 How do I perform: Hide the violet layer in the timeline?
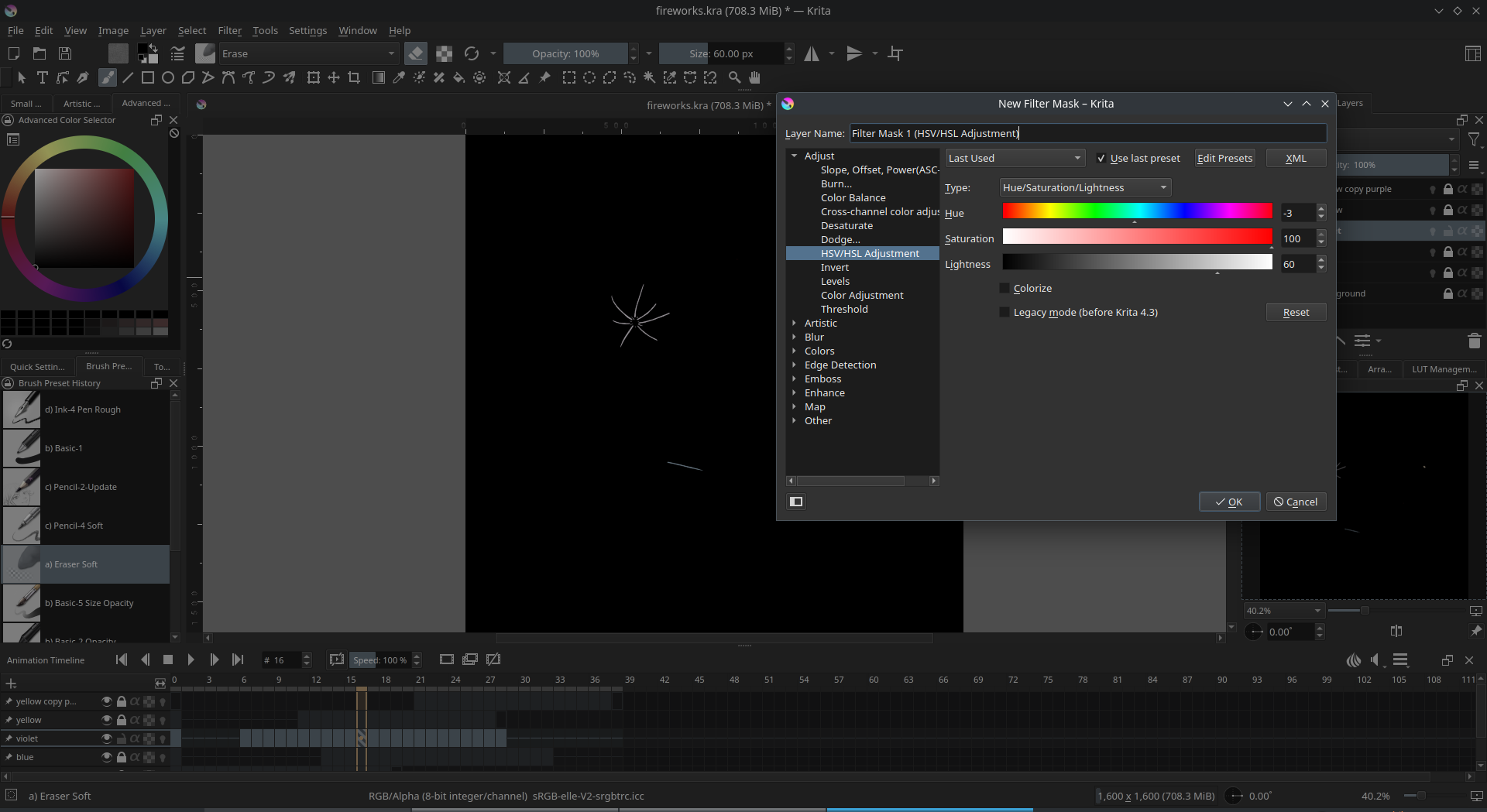click(x=107, y=738)
